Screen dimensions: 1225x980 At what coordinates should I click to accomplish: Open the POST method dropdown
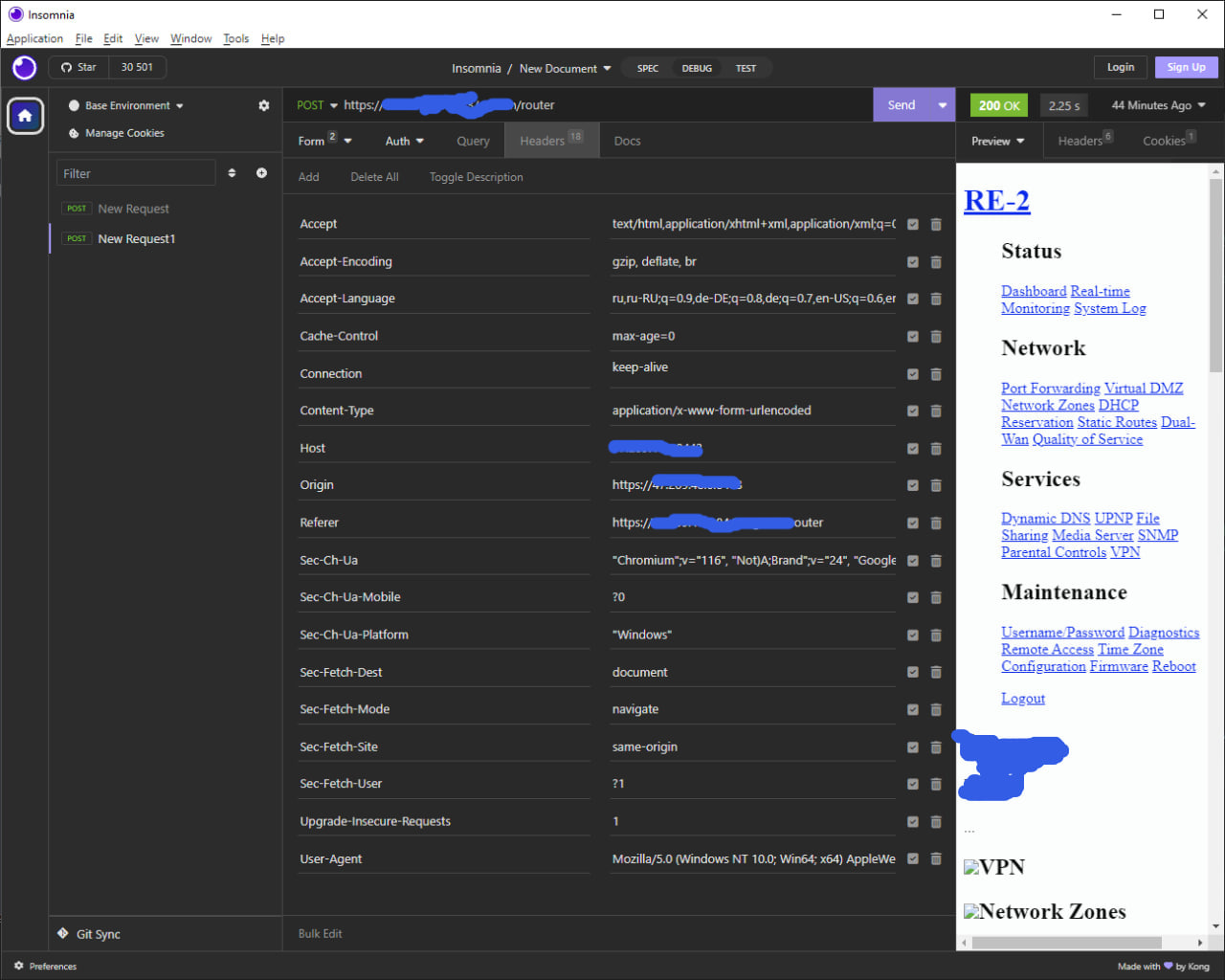tap(317, 105)
